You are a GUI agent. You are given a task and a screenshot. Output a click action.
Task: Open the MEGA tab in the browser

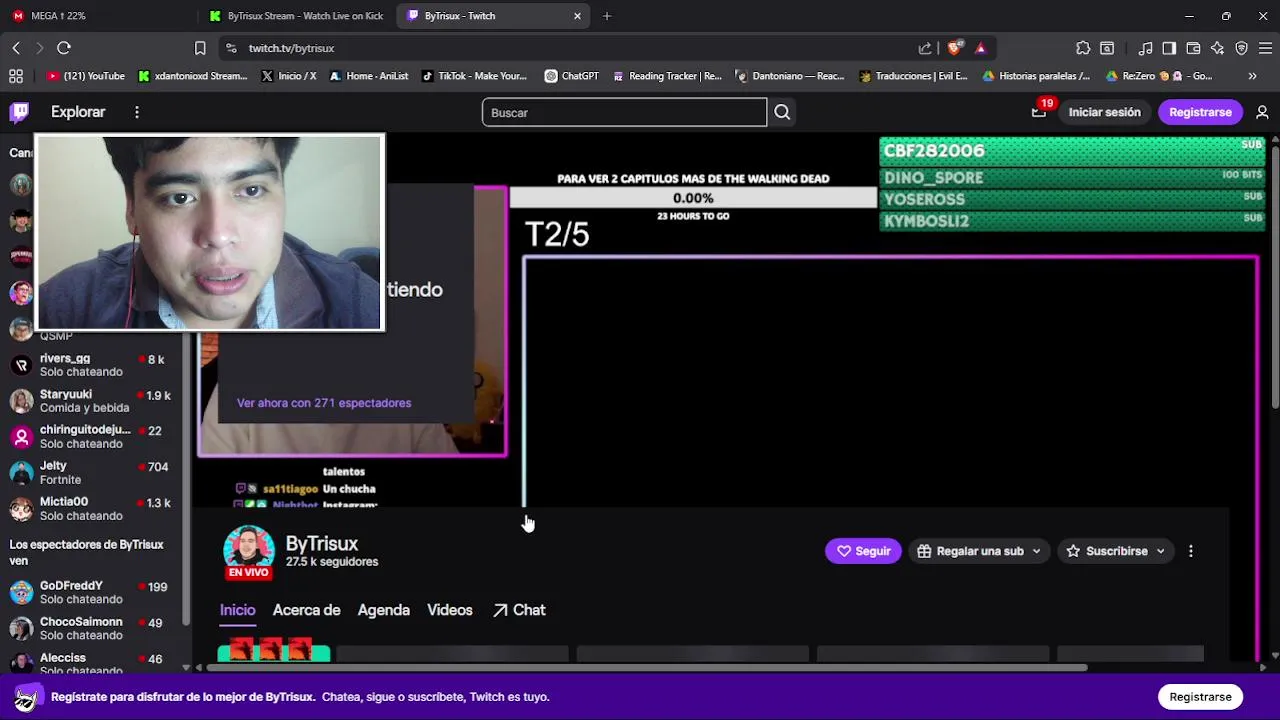click(x=97, y=16)
